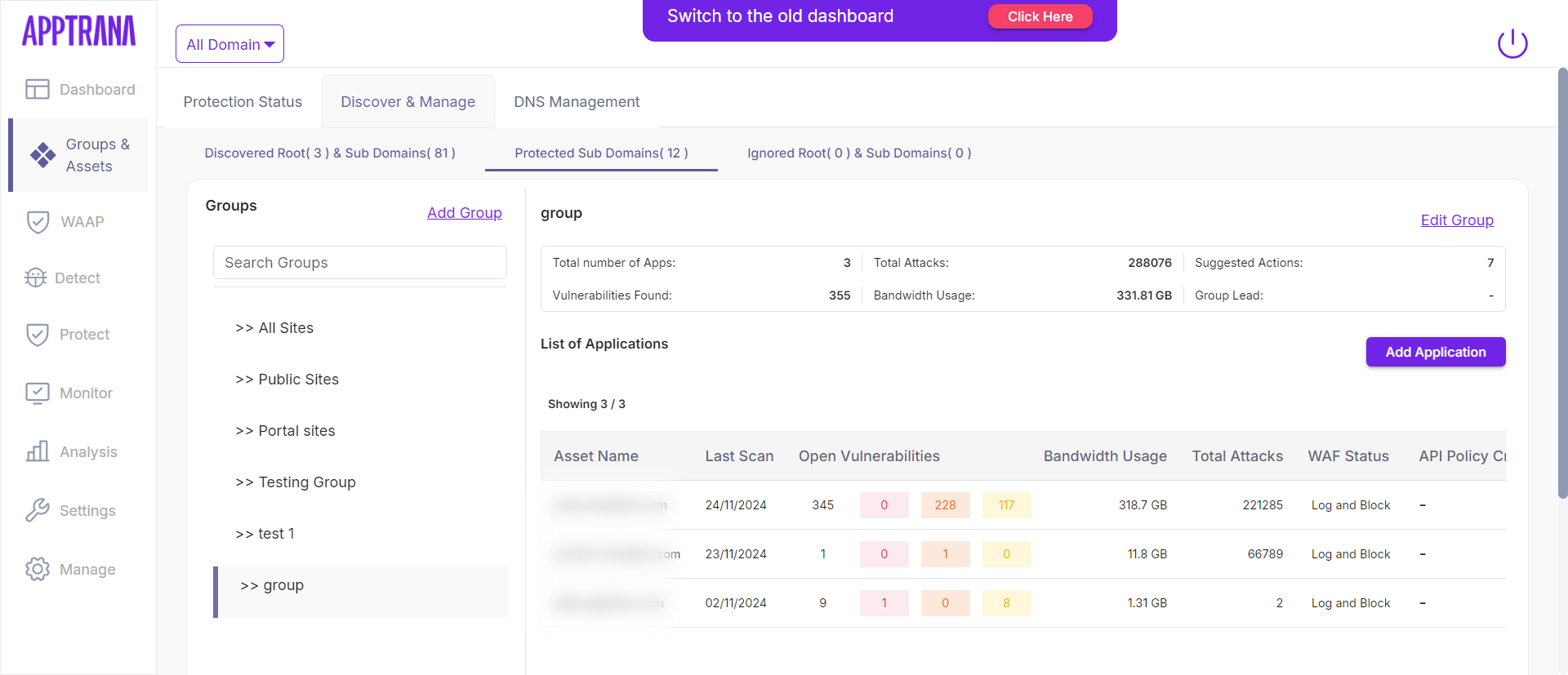Expand the Testing Group entry
Image resolution: width=1568 pixels, height=675 pixels.
296,482
